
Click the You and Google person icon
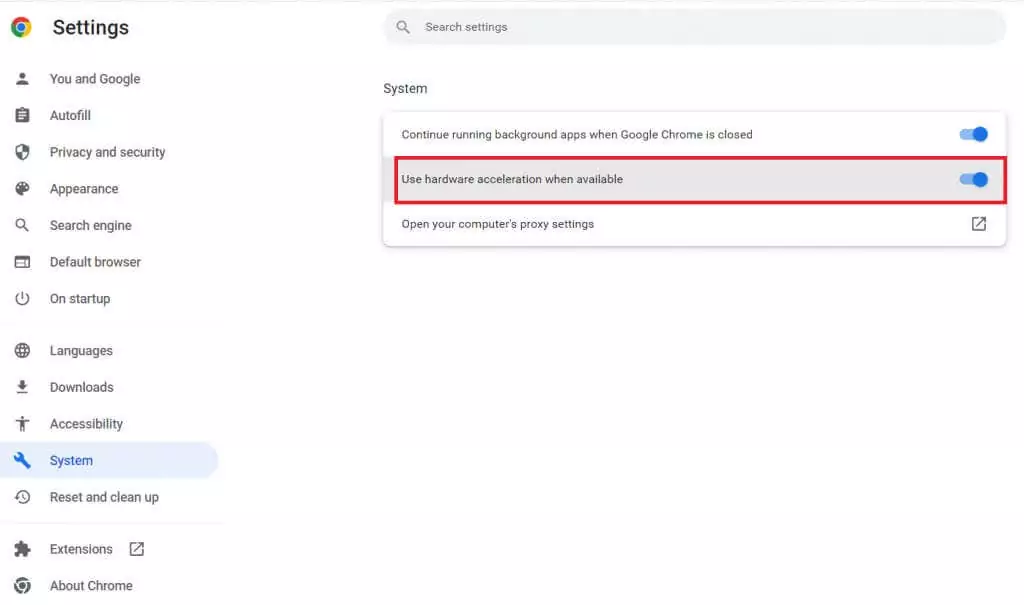pyautogui.click(x=22, y=79)
